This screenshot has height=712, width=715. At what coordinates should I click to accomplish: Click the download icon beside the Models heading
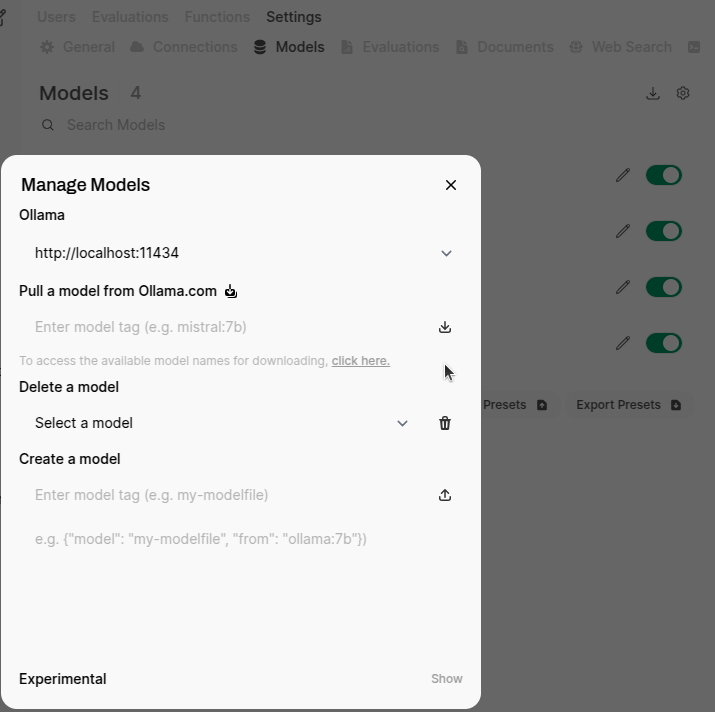tap(653, 93)
